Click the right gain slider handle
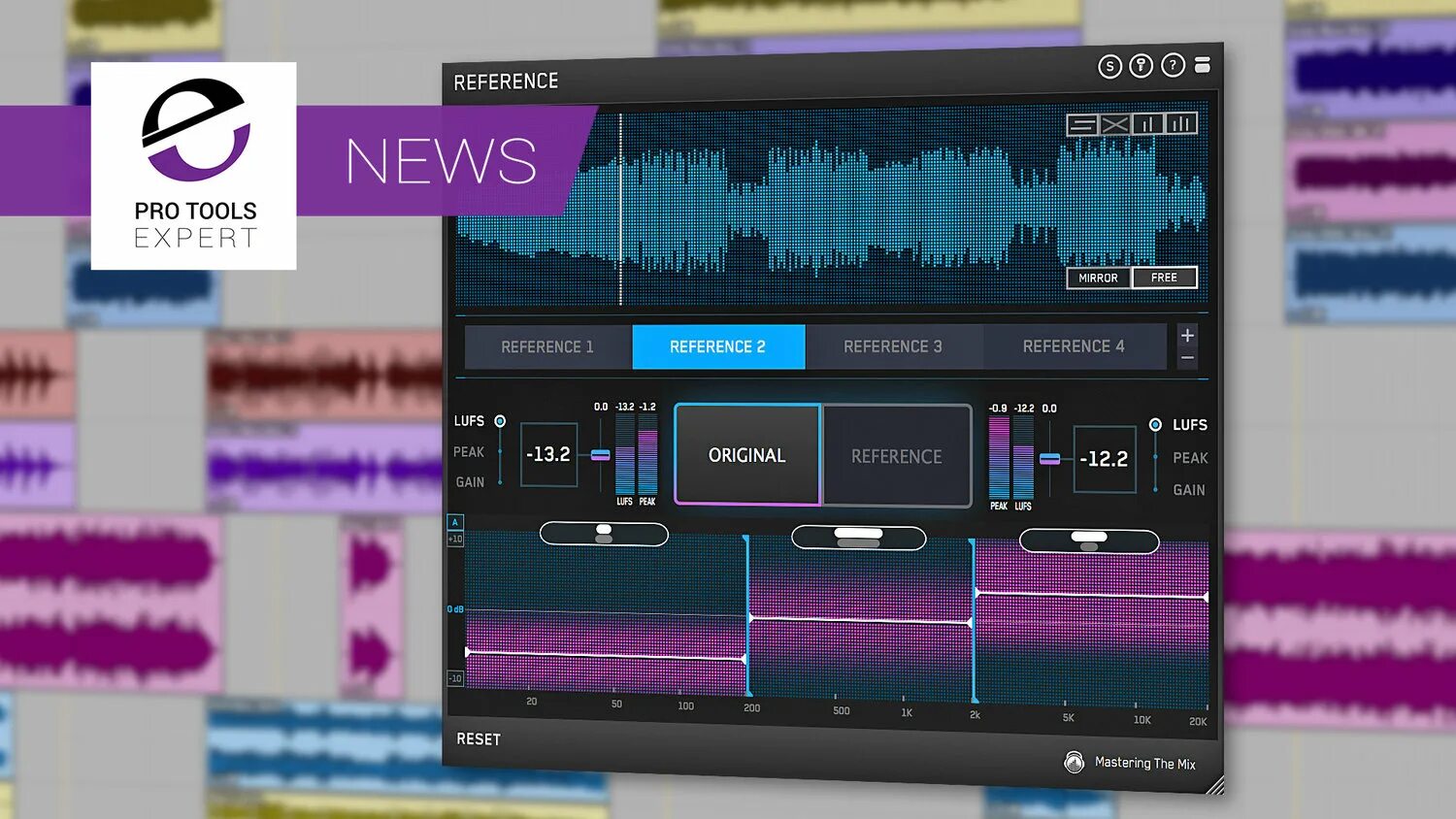The image size is (1456, 819). [x=1050, y=459]
